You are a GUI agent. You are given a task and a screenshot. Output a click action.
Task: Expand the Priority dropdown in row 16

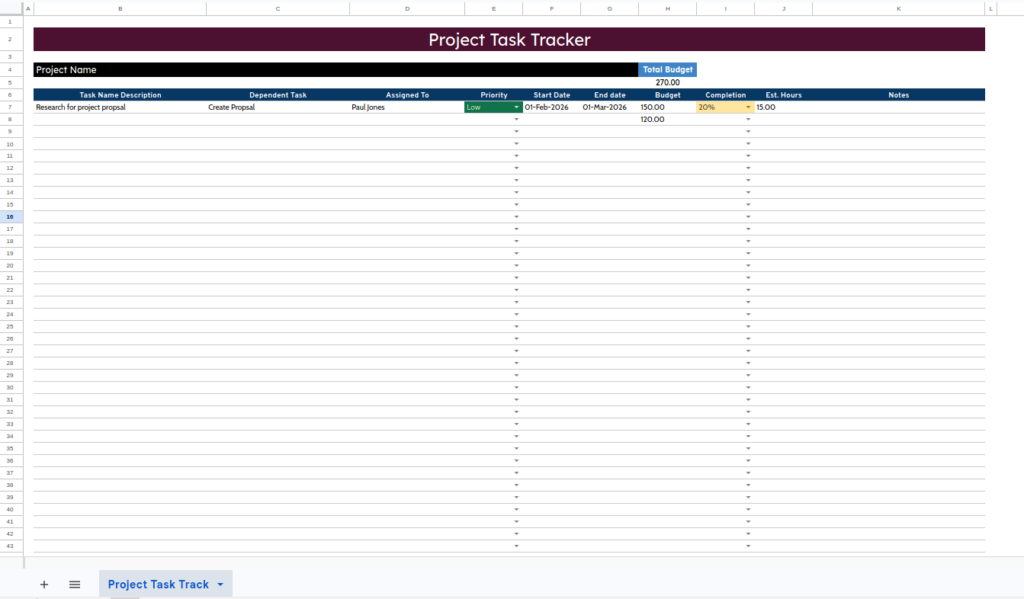pos(516,217)
